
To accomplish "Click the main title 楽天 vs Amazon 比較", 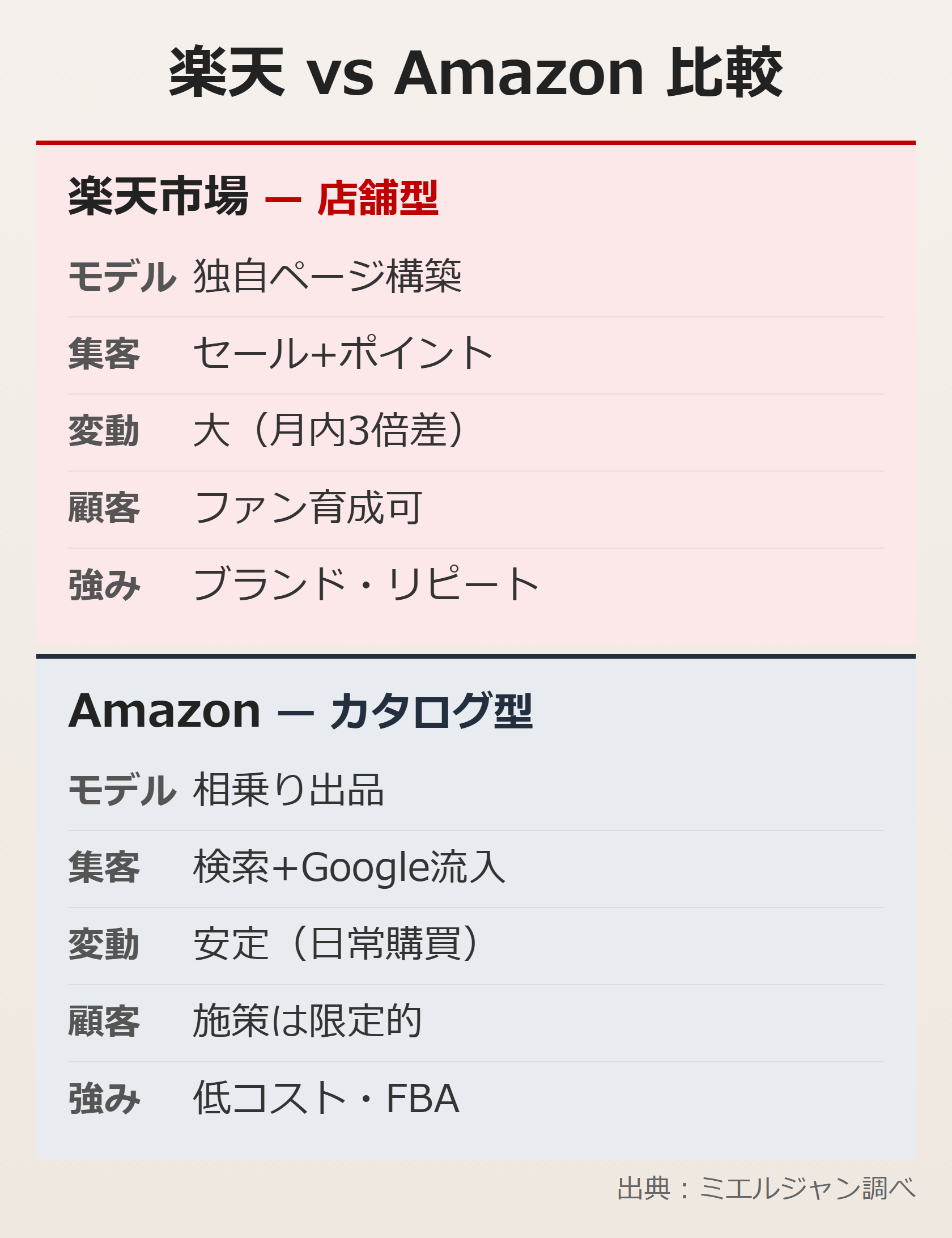I will 475,73.
